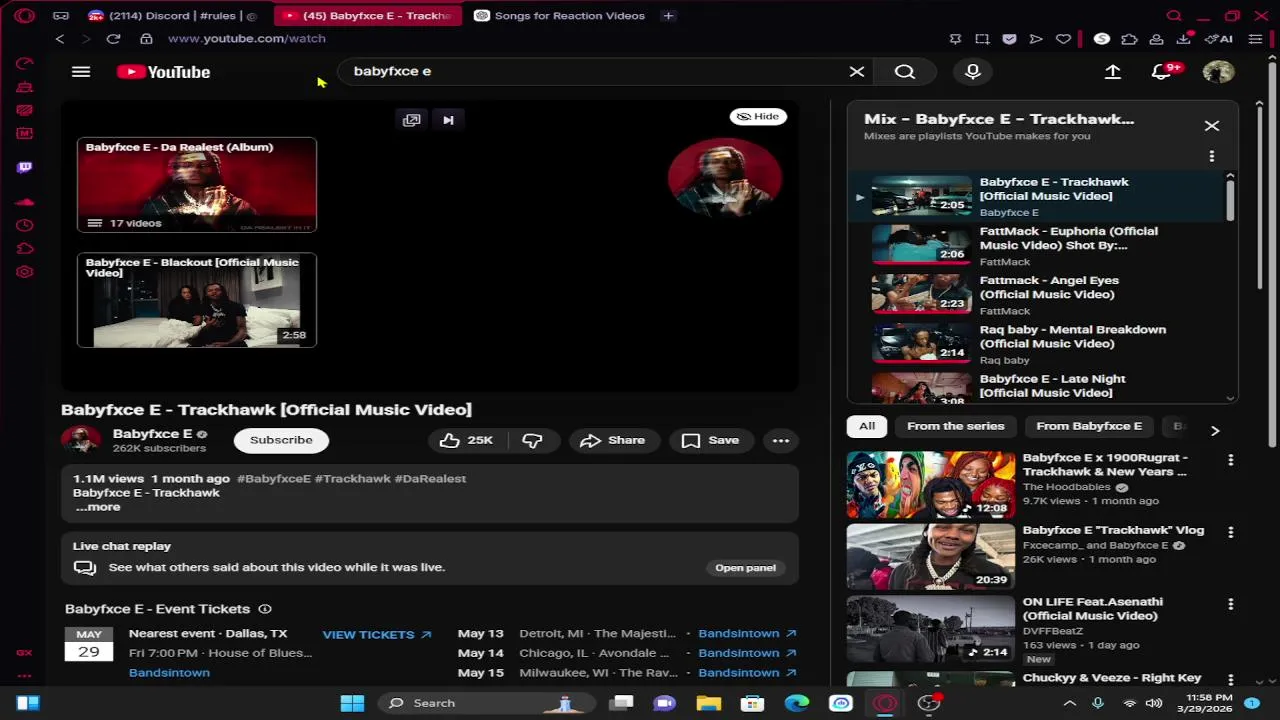Screen dimensions: 1280x720
Task: Save the video to a playlist
Action: [711, 440]
